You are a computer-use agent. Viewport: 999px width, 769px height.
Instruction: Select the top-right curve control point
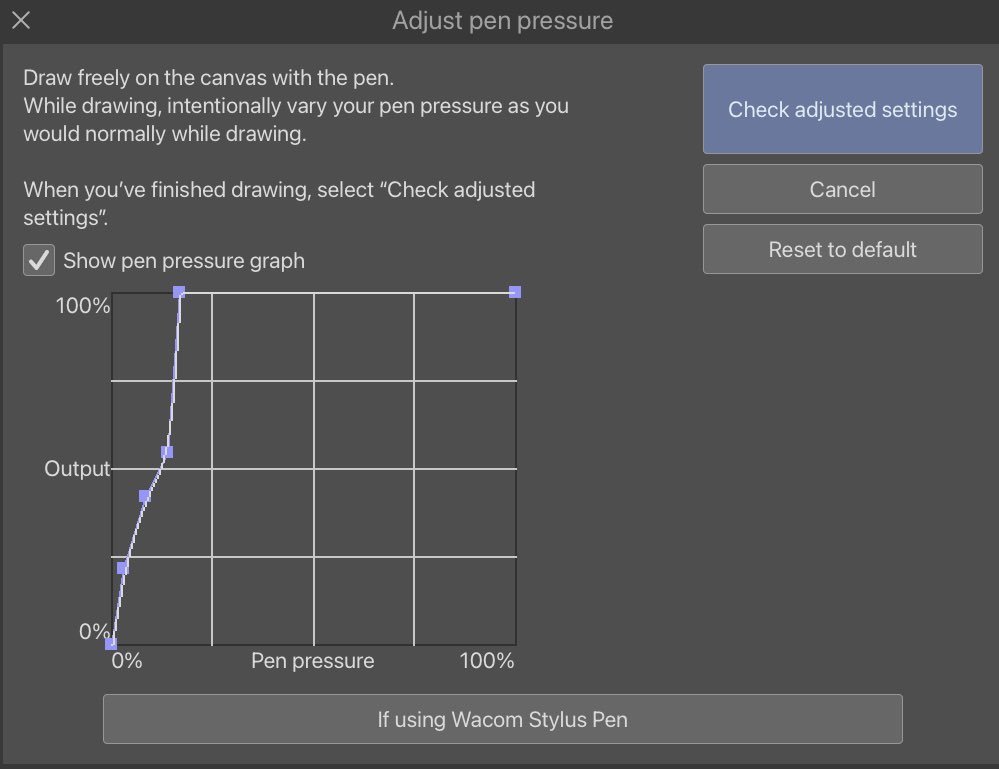point(515,292)
